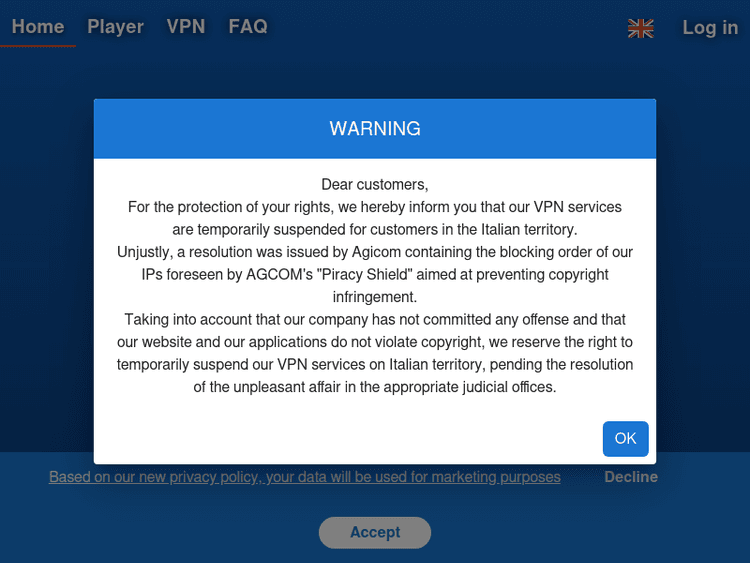The height and width of the screenshot is (563, 750).
Task: Click the line beginning "For the protection"
Action: tap(375, 207)
